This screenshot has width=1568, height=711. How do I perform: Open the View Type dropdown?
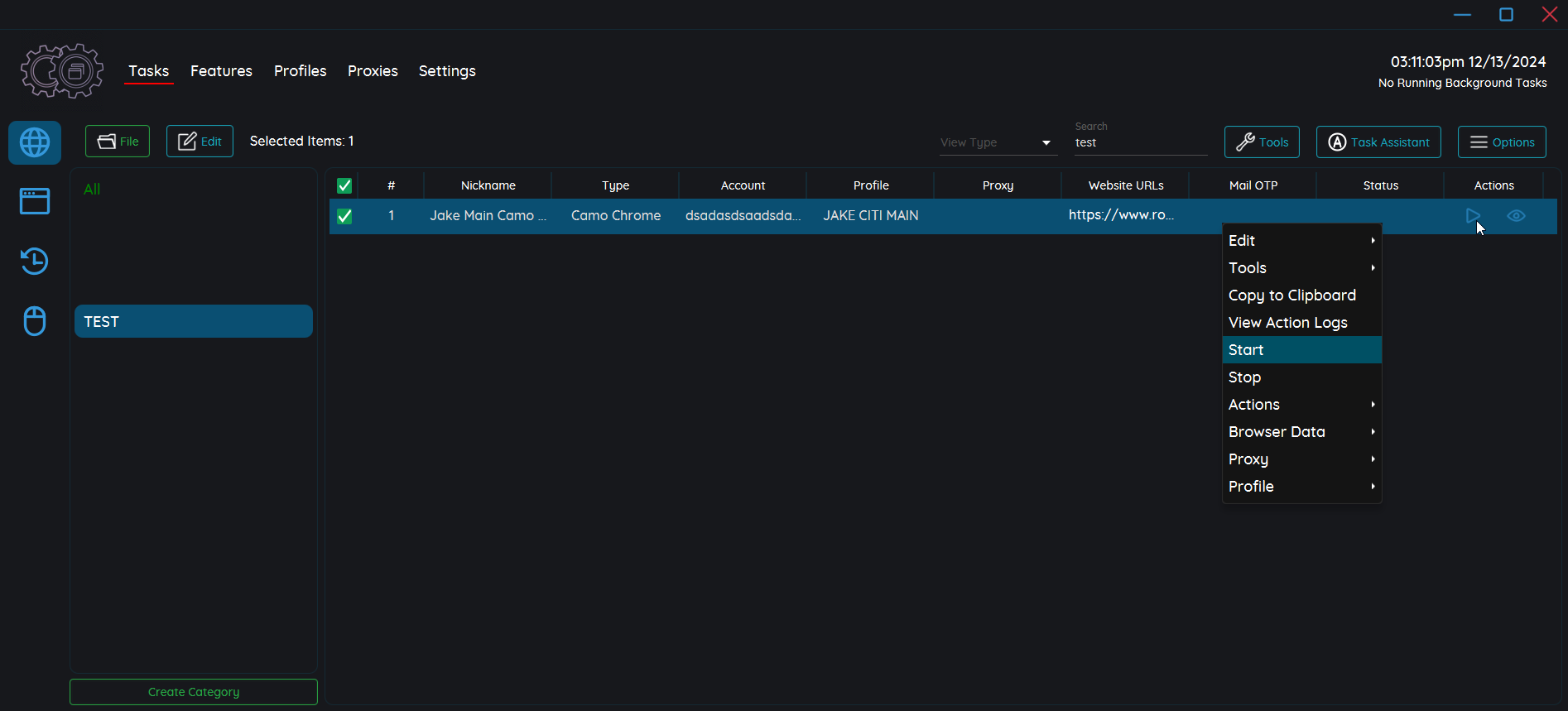[998, 142]
